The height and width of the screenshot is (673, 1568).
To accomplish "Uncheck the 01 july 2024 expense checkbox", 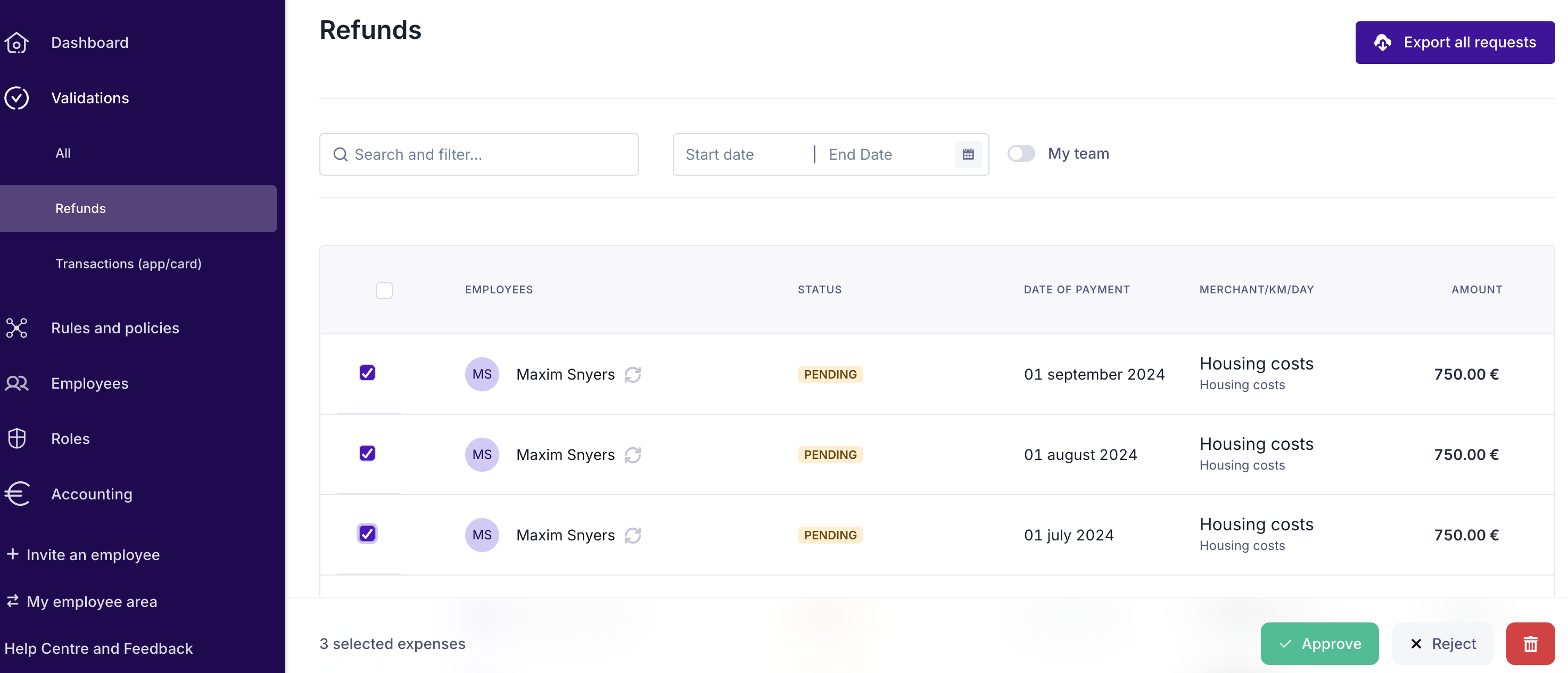I will (367, 534).
